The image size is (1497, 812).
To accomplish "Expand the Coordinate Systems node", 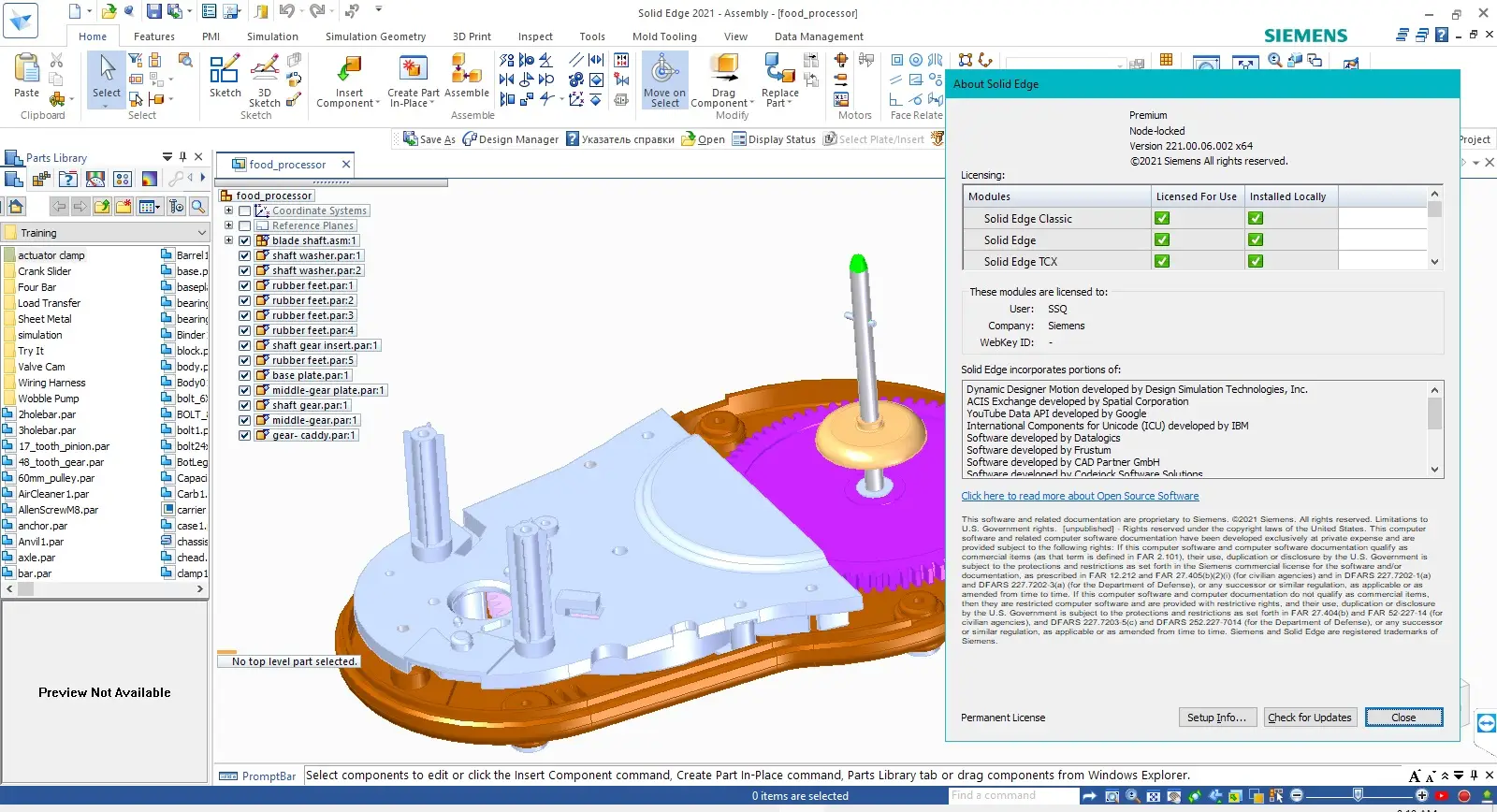I will [228, 210].
